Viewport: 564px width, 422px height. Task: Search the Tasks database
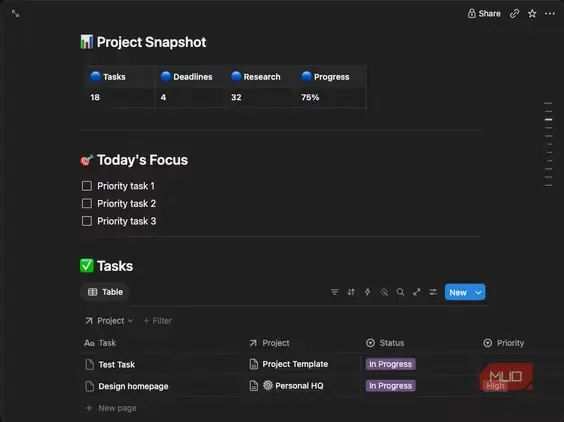click(400, 292)
